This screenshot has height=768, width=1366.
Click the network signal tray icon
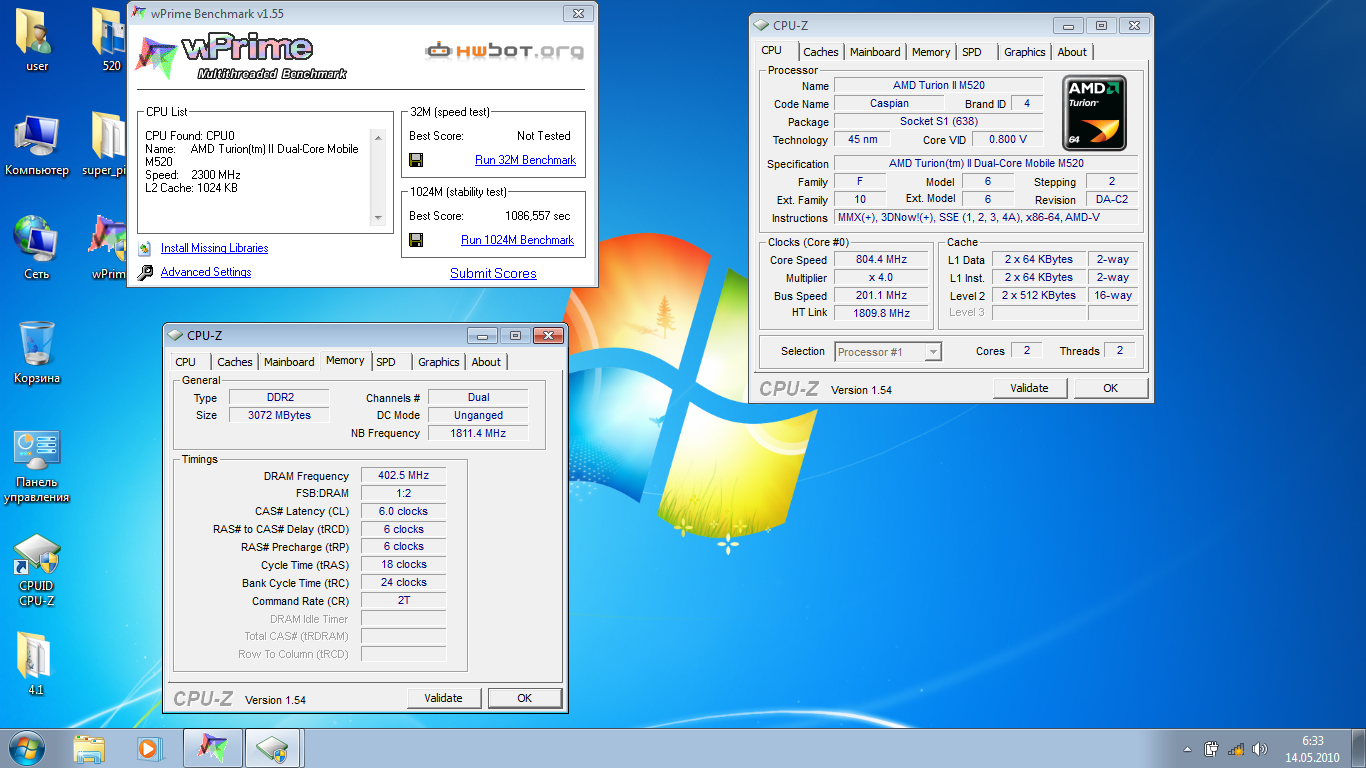coord(1236,748)
